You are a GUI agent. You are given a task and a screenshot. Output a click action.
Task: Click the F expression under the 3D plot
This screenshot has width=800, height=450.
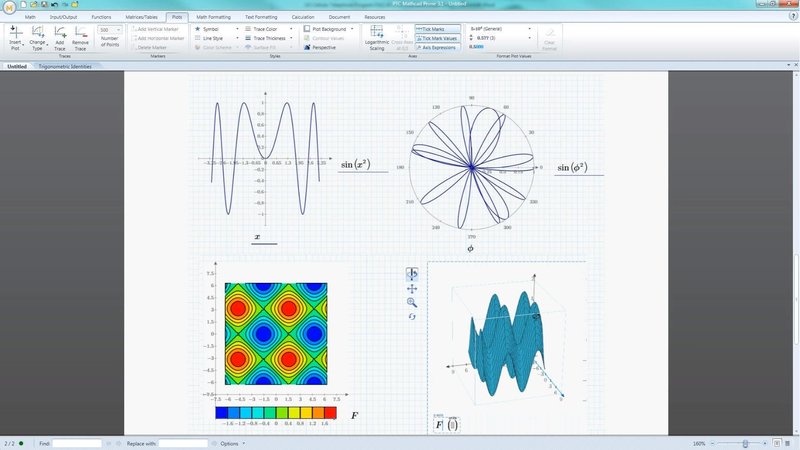(x=439, y=424)
